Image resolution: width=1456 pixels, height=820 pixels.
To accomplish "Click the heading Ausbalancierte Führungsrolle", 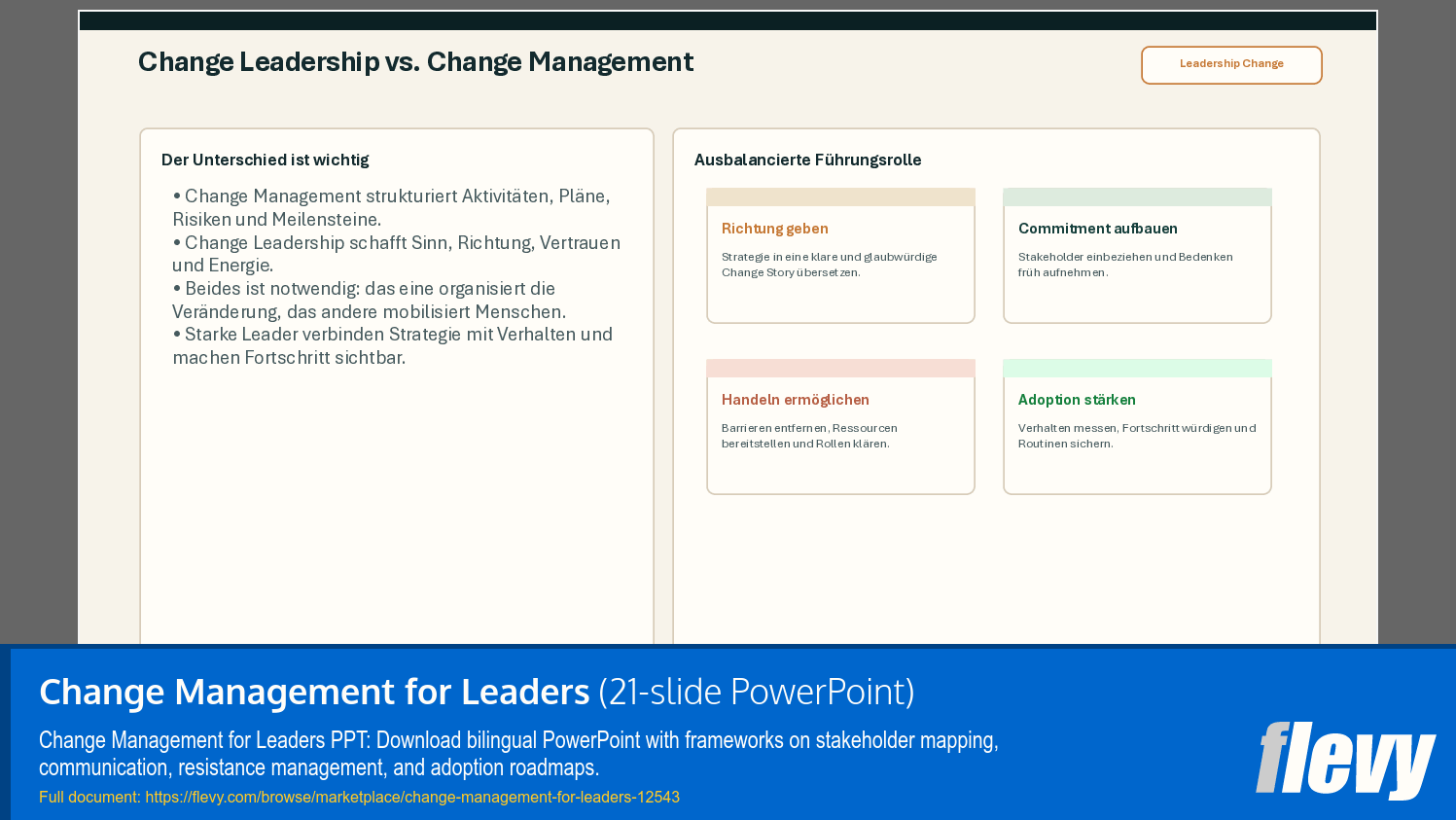I will [x=807, y=160].
